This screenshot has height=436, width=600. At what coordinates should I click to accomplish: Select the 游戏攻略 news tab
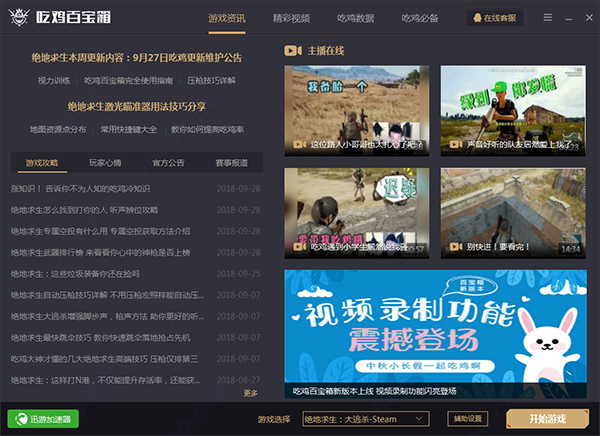(42, 163)
